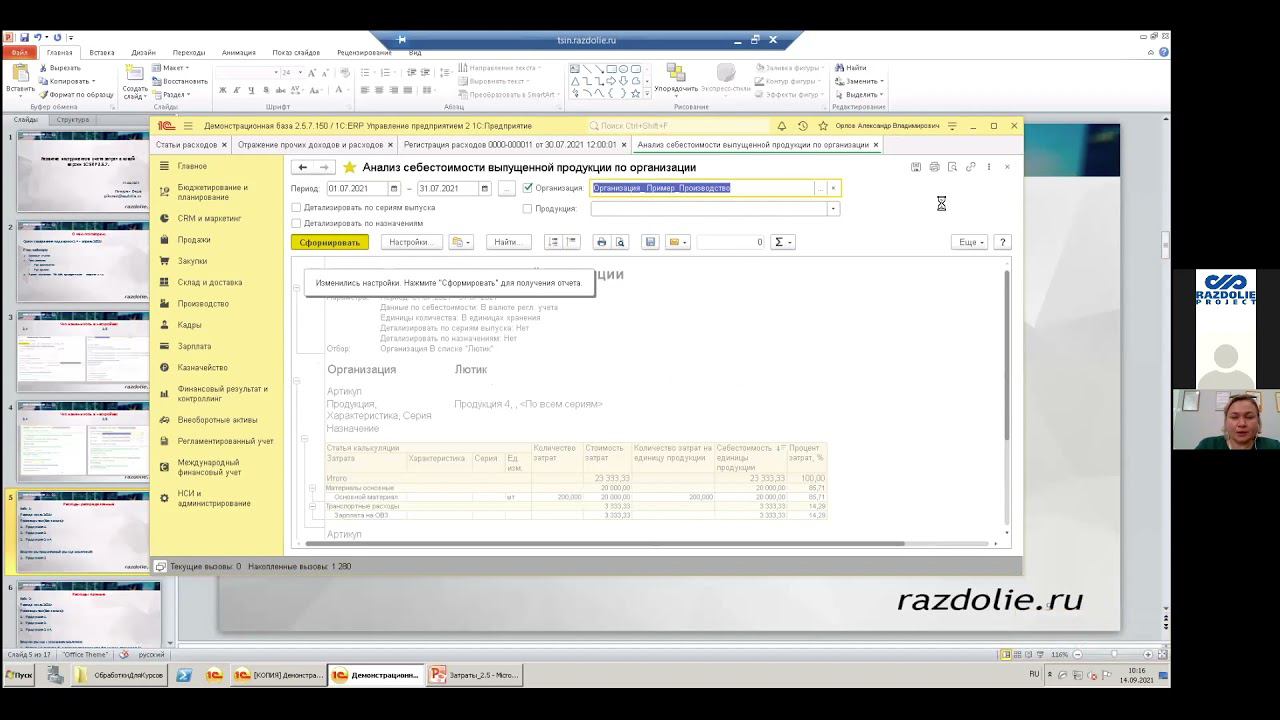Click the Пуск start button
Viewport: 1280px width, 720px height.
[x=19, y=675]
